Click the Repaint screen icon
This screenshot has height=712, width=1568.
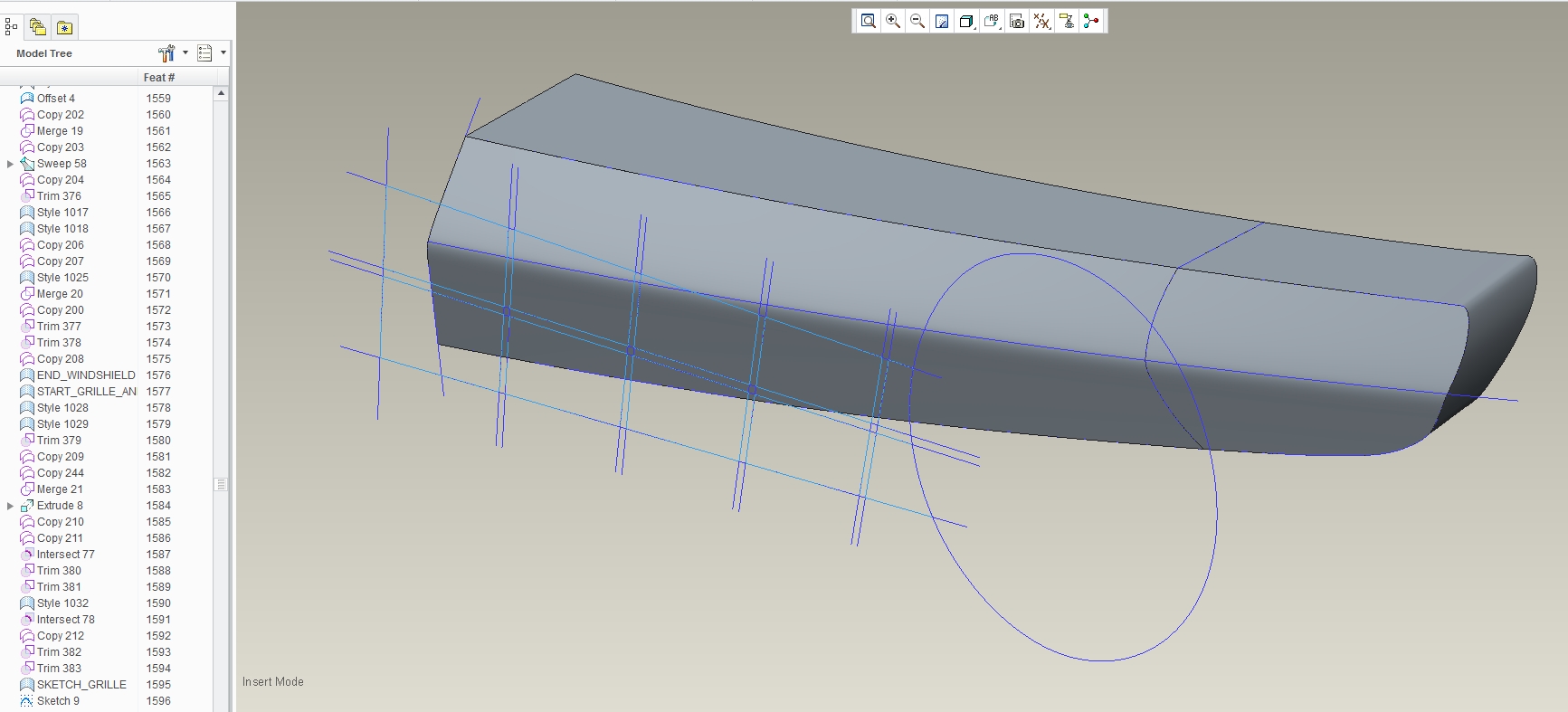point(942,22)
